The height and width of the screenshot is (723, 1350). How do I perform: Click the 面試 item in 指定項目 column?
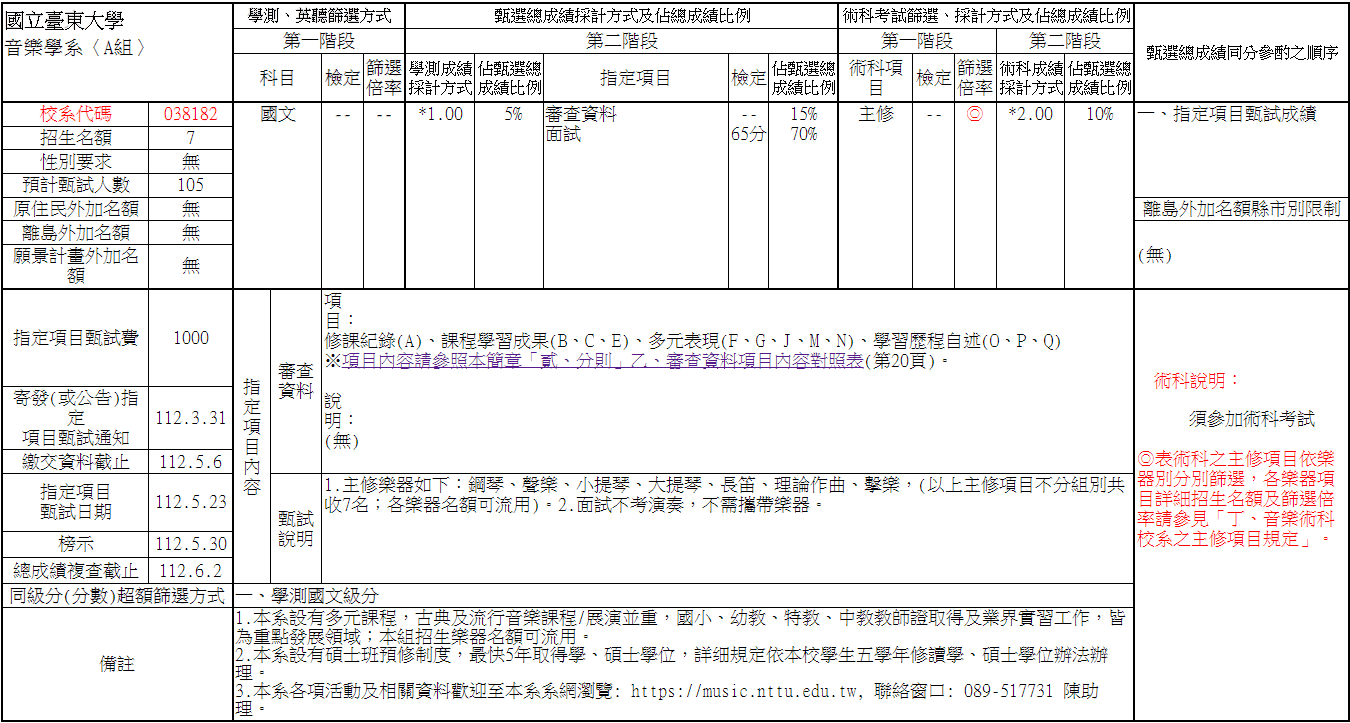tap(563, 134)
